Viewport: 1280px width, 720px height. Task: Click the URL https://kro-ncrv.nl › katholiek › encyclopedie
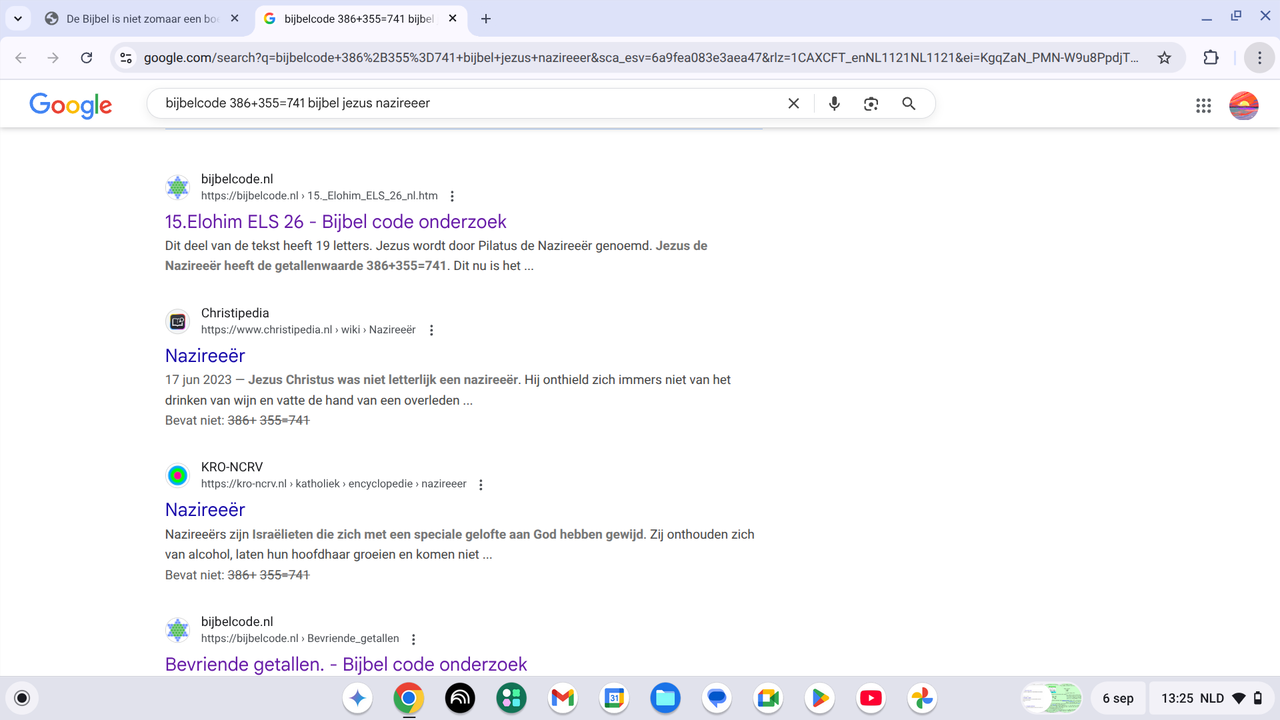pyautogui.click(x=334, y=484)
